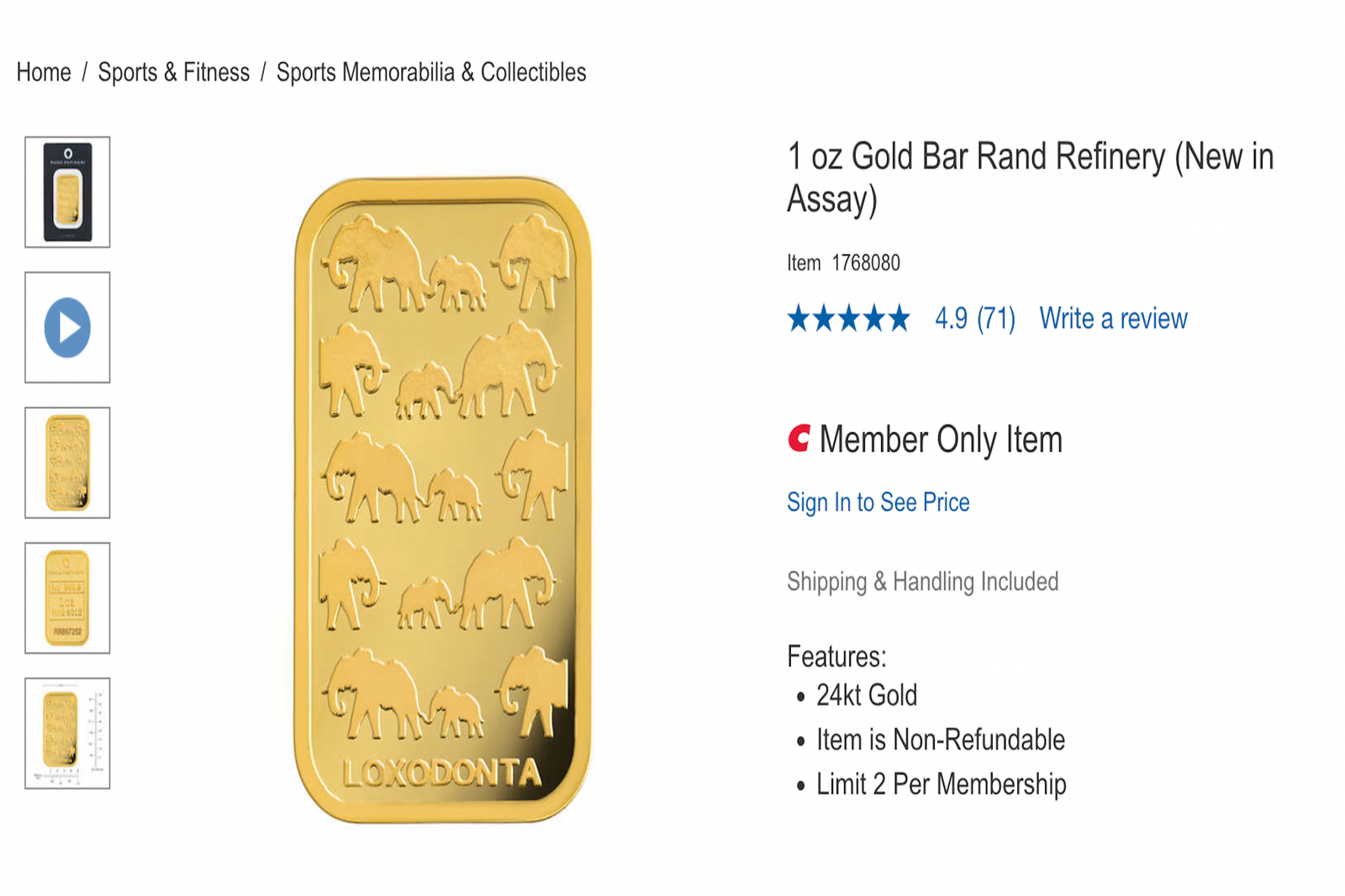
Task: Click the item number 1768080
Action: click(866, 263)
